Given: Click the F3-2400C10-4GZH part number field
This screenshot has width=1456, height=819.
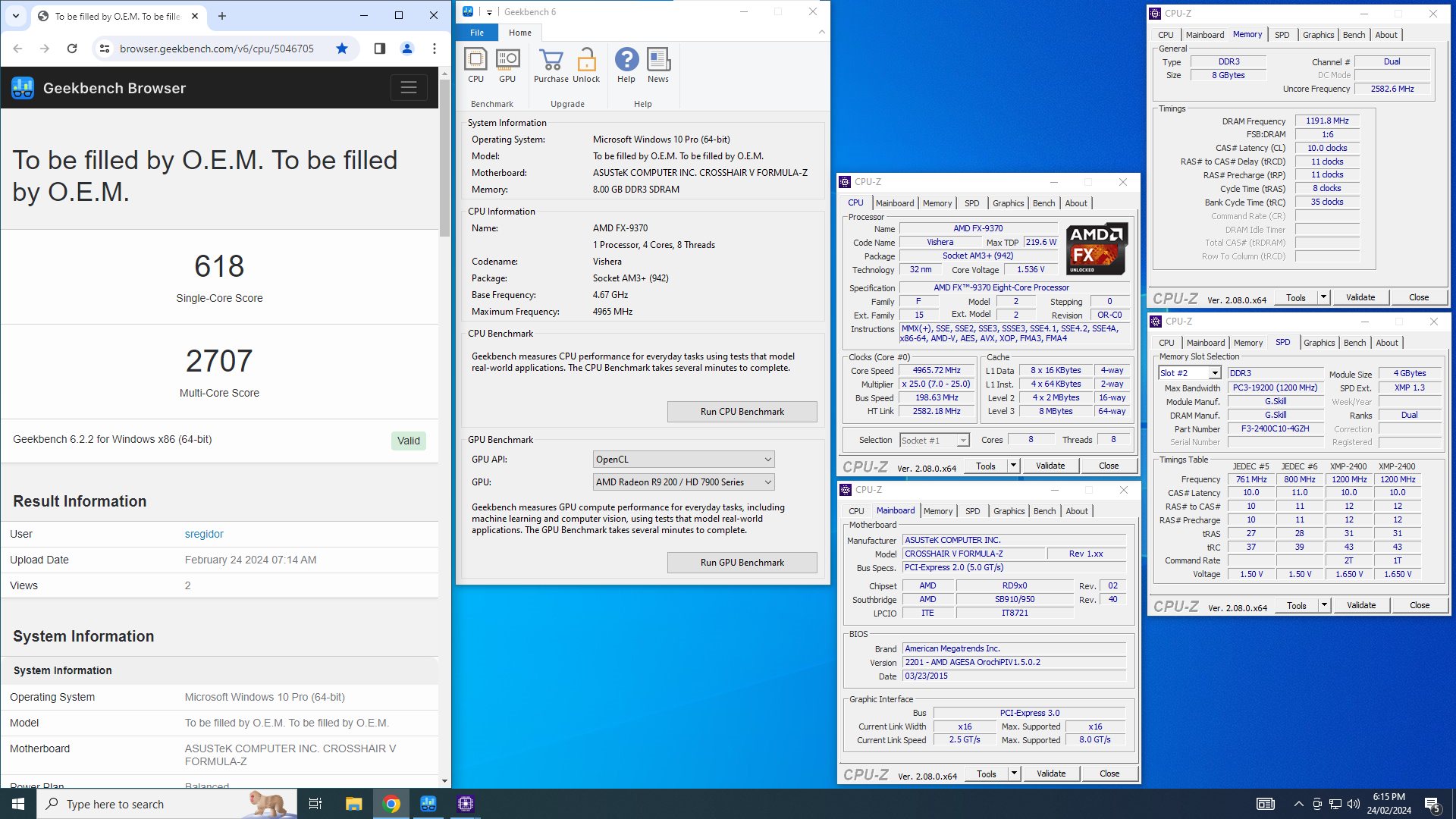Looking at the screenshot, I should click(1276, 428).
